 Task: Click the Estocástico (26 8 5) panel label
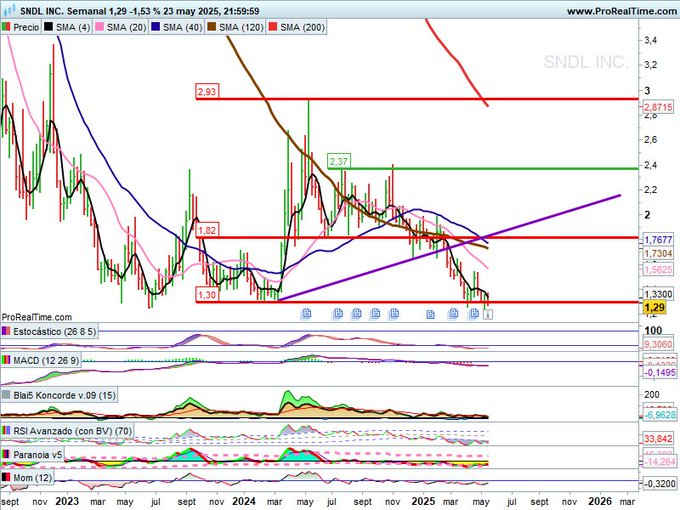click(55, 332)
